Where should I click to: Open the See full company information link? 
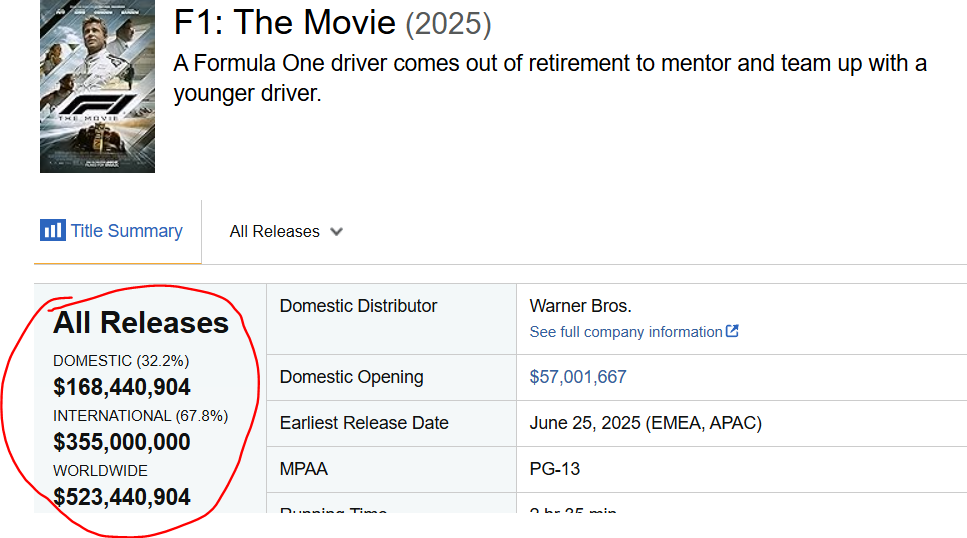(626, 332)
